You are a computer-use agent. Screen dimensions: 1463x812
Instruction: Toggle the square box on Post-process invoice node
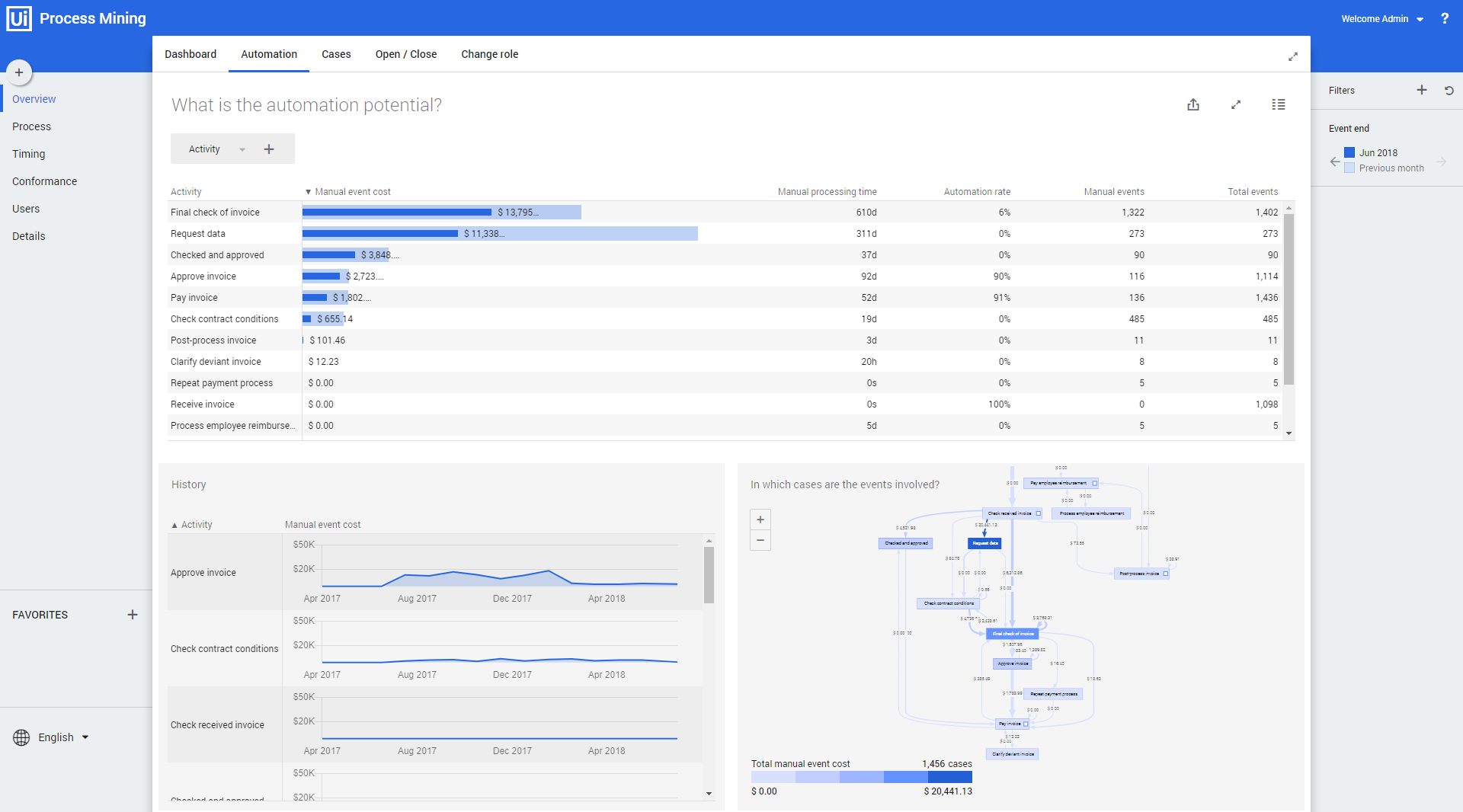click(x=1165, y=574)
